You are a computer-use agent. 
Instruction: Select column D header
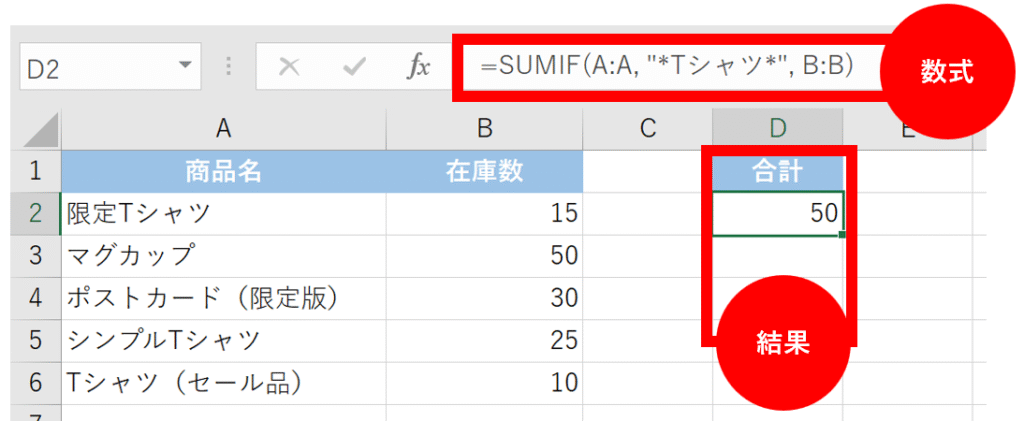777,128
